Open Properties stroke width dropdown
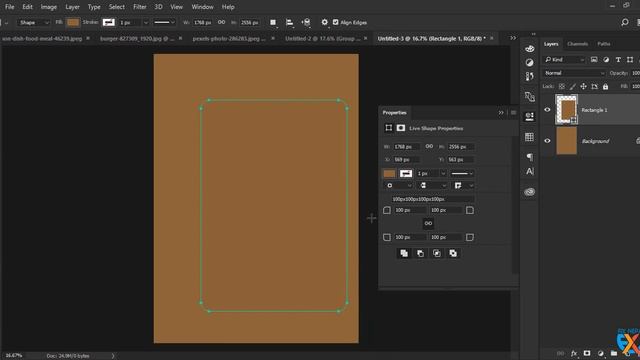Viewport: 640px width, 360px height. pos(443,173)
